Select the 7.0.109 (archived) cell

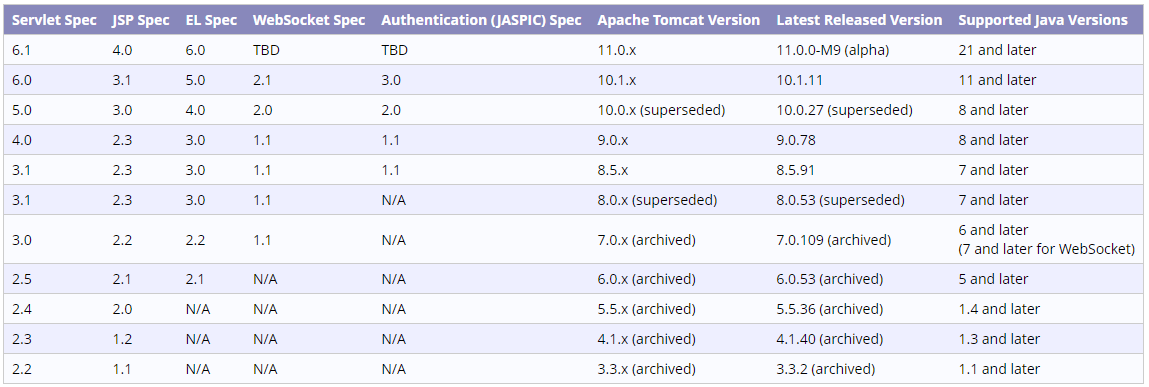tap(833, 240)
